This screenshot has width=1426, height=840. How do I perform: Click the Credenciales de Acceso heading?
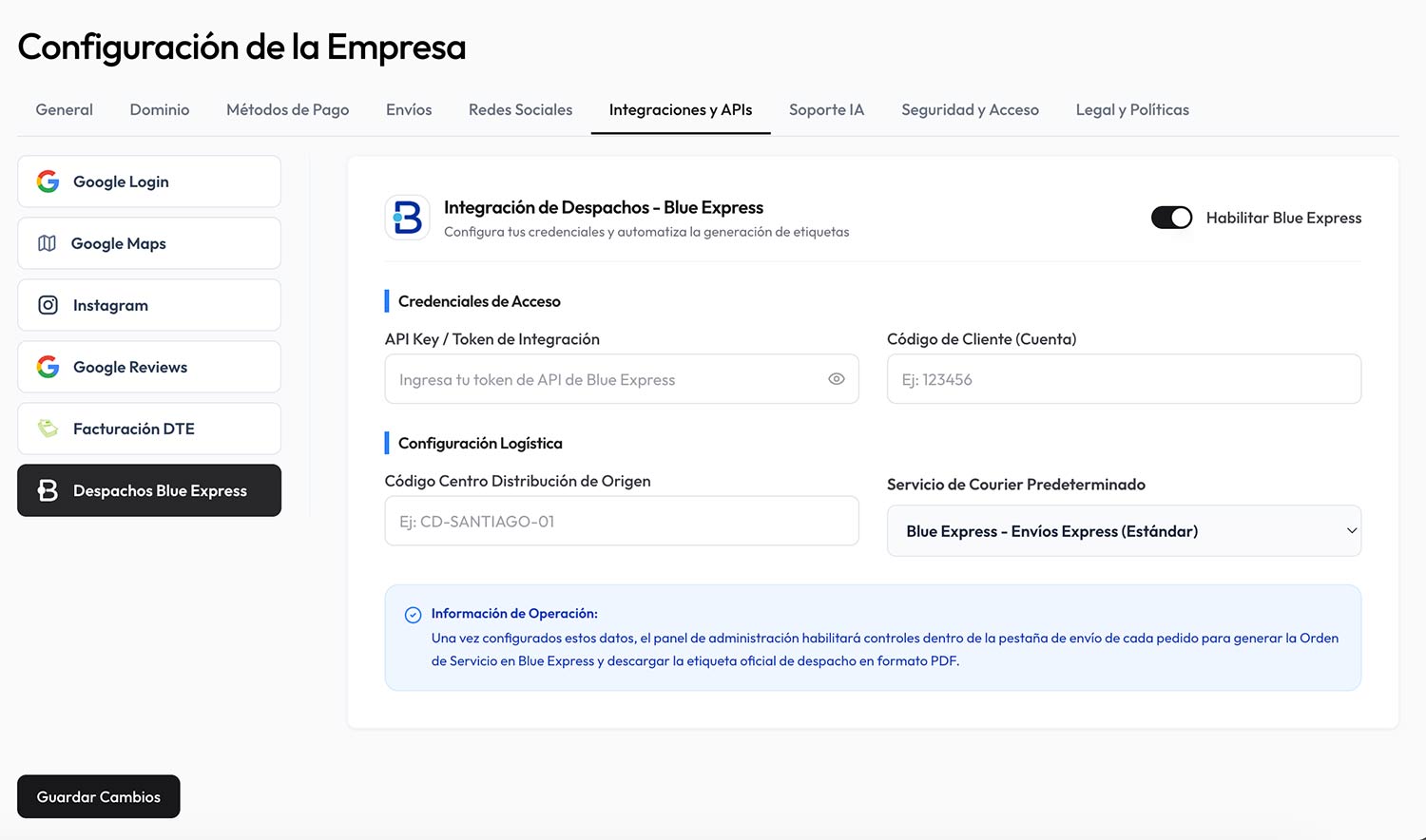coord(479,301)
